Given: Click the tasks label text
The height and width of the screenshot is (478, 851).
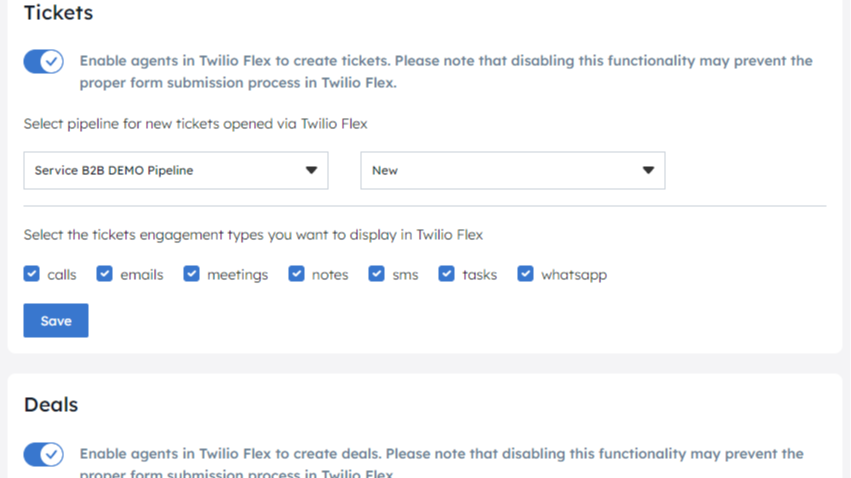Looking at the screenshot, I should tap(479, 275).
